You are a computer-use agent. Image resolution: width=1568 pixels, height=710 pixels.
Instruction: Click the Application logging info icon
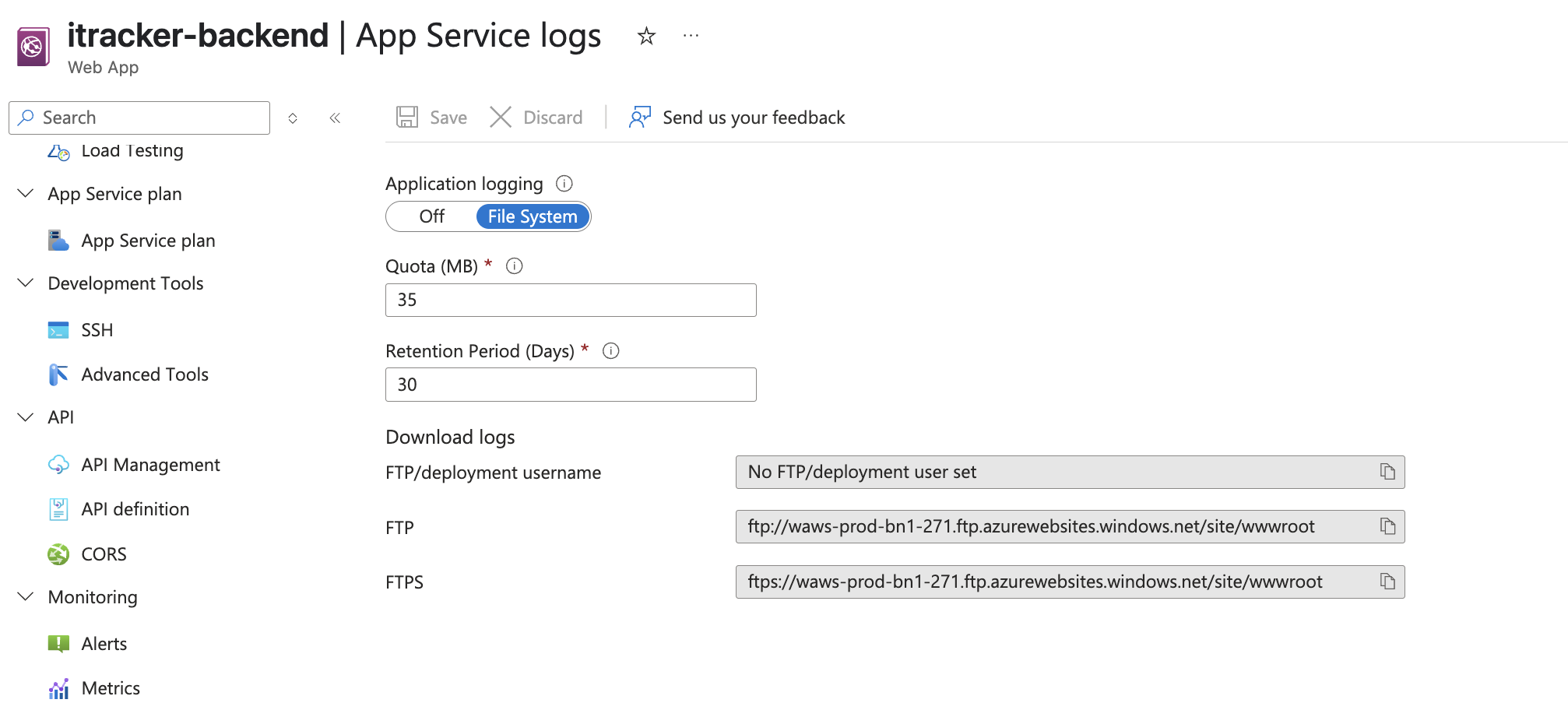coord(564,184)
